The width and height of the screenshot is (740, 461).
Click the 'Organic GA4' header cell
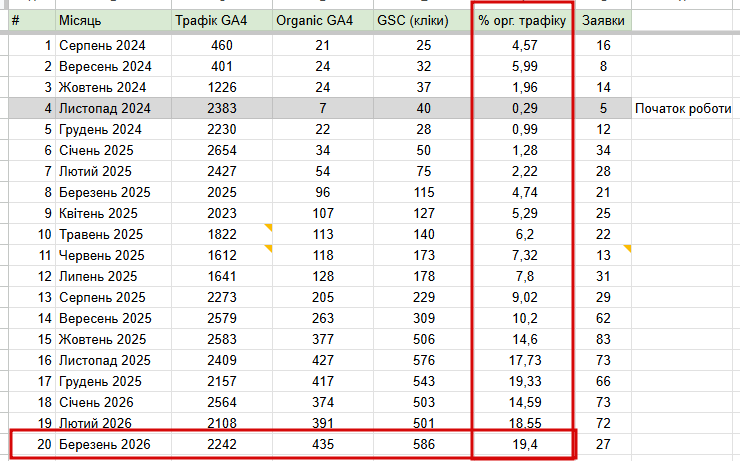click(x=314, y=21)
